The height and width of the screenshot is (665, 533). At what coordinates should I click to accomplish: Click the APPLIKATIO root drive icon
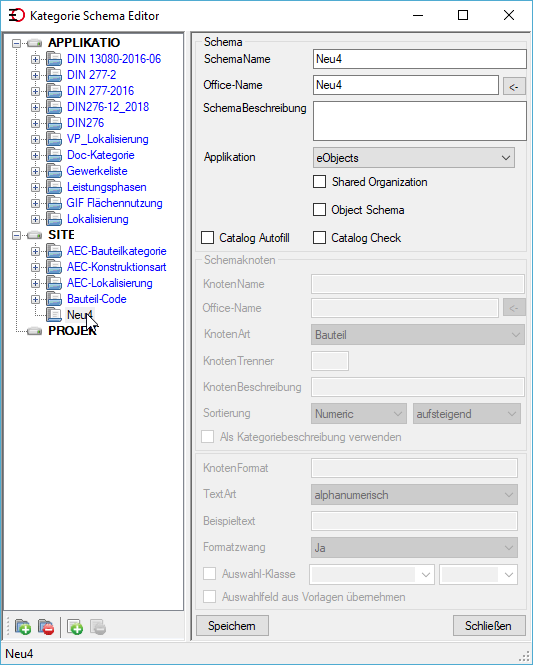click(x=35, y=43)
